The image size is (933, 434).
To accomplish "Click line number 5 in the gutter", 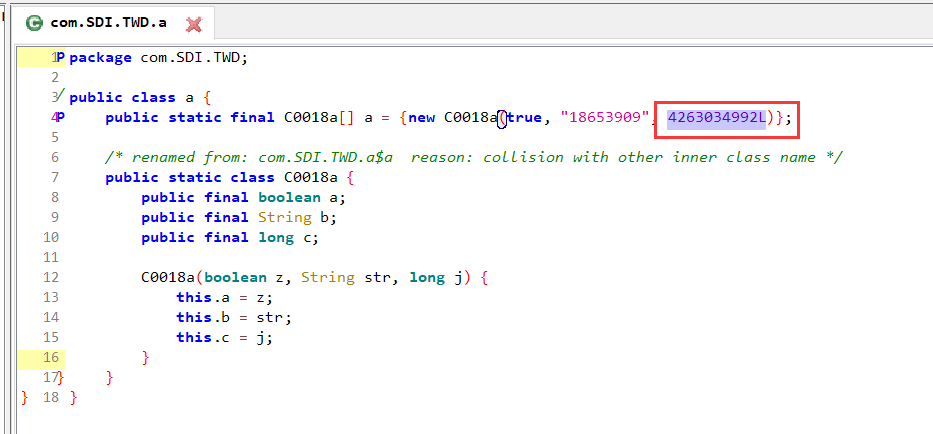I will pyautogui.click(x=55, y=138).
